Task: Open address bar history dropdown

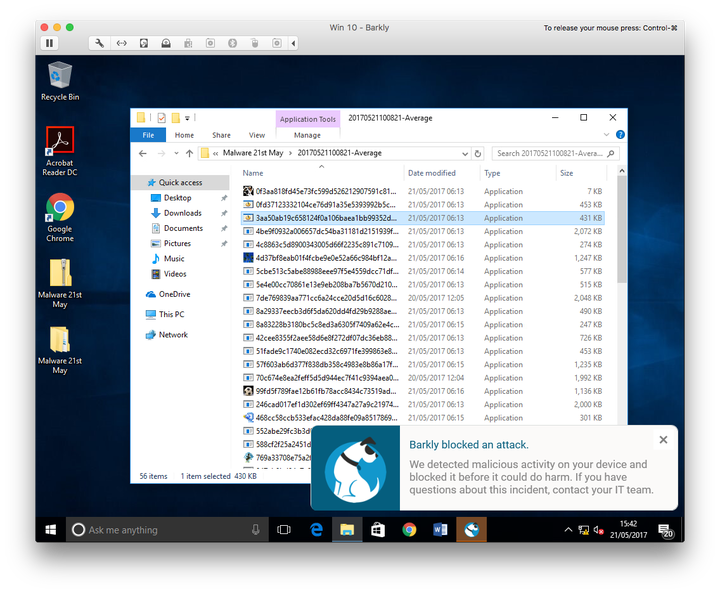Action: pyautogui.click(x=465, y=153)
